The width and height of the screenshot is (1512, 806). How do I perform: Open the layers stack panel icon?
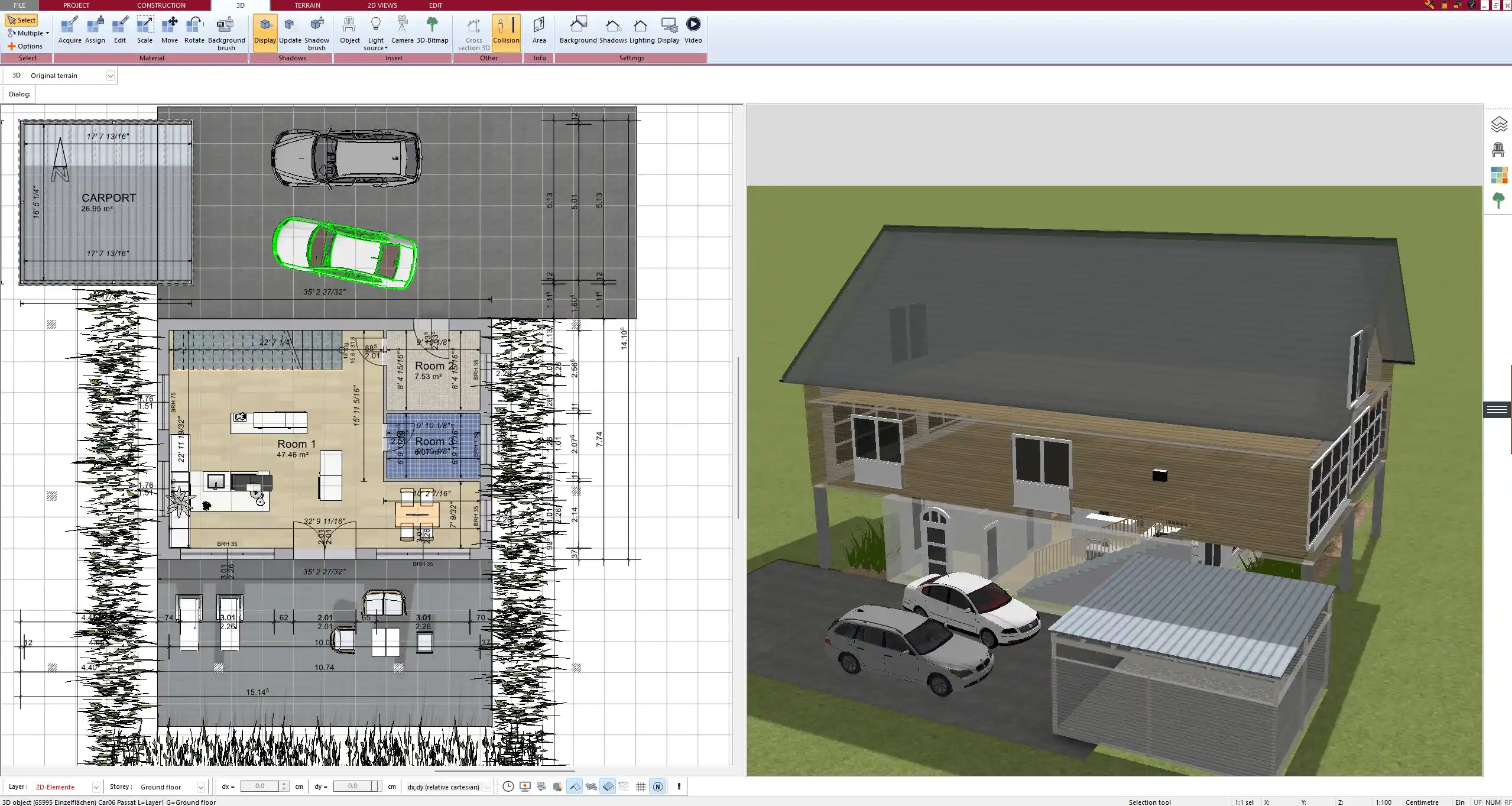tap(1498, 124)
